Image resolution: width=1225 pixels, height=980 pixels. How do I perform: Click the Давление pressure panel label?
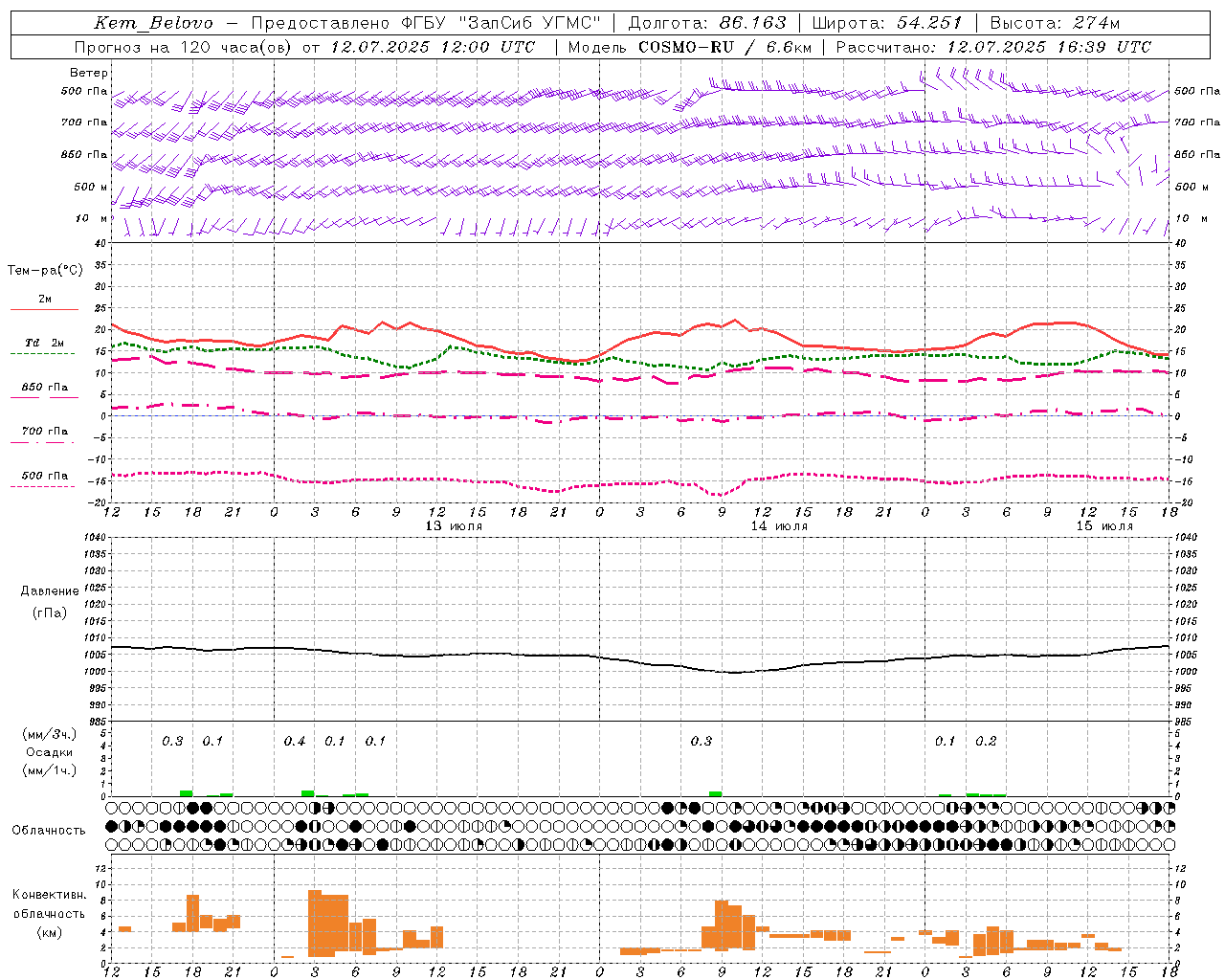[50, 591]
